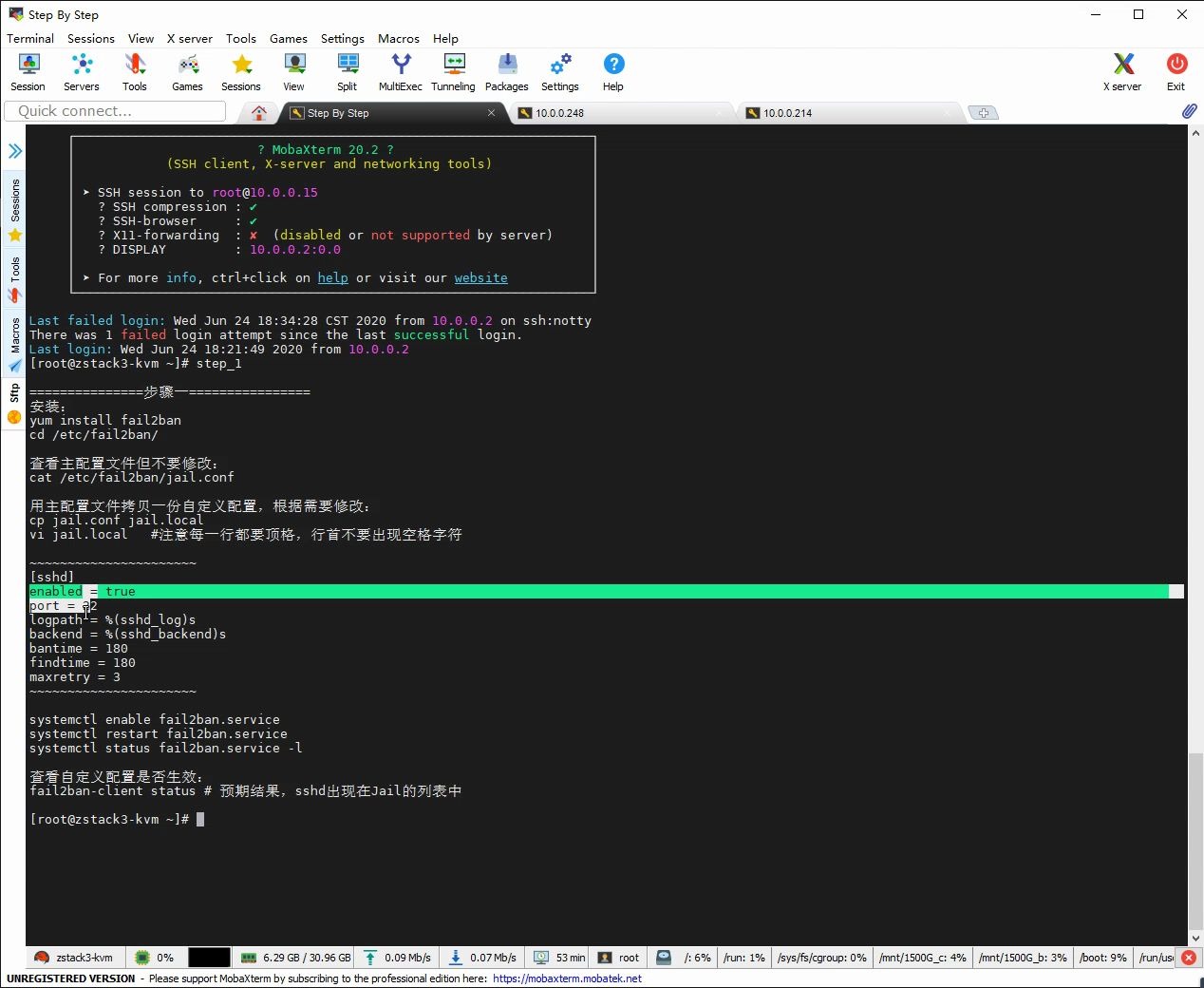Click the red Exit power icon
The image size is (1204, 988).
1176,72
